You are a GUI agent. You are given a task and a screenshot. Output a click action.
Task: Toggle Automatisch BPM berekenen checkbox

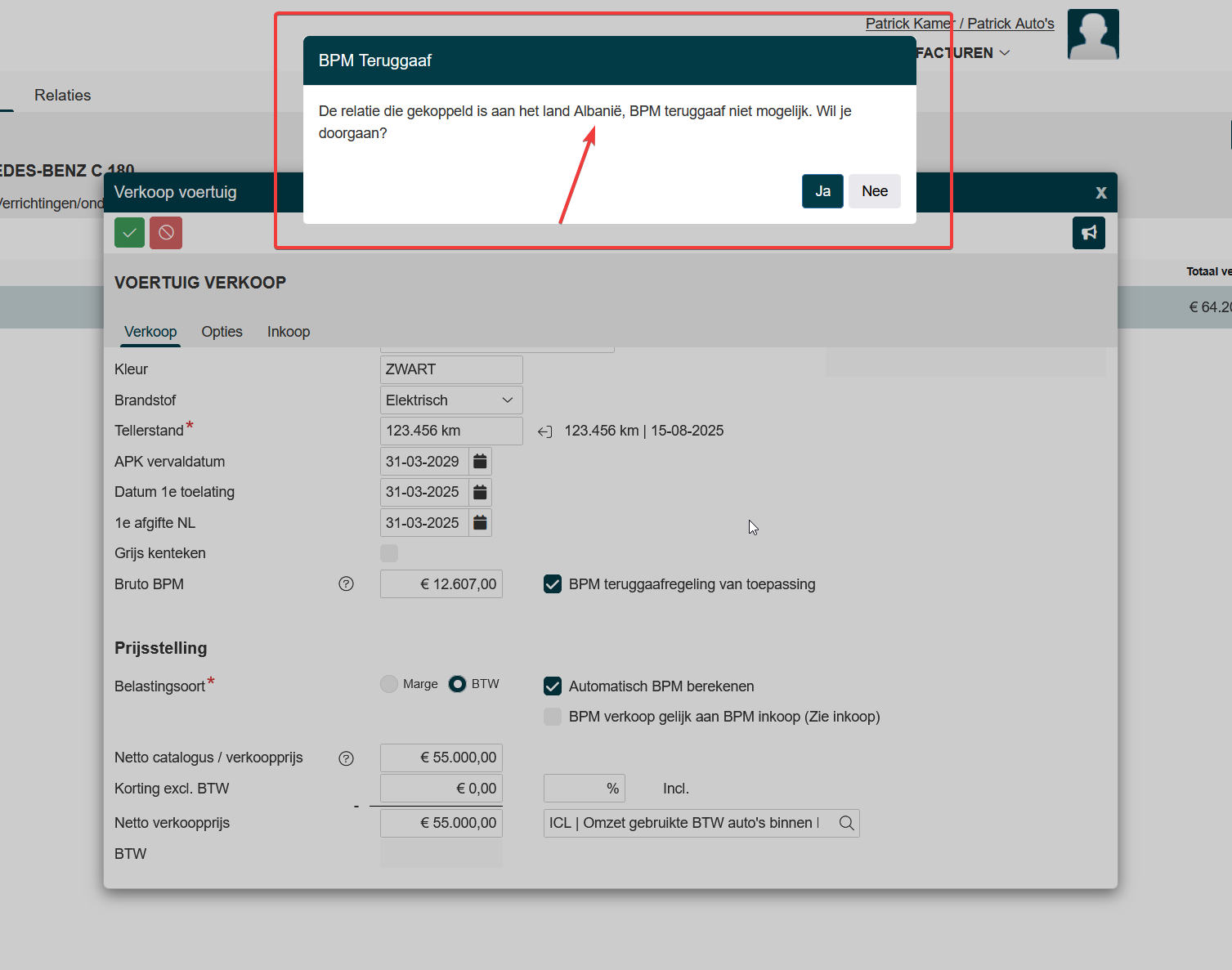553,686
